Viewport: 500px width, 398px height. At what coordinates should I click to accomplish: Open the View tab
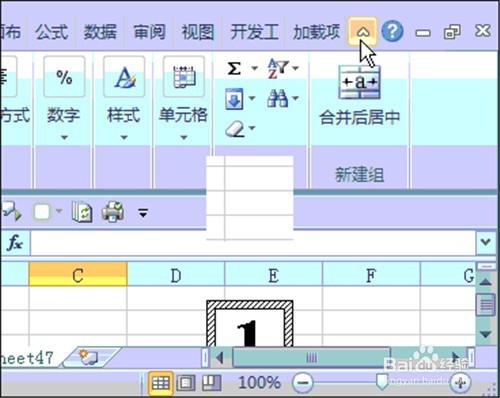(197, 32)
